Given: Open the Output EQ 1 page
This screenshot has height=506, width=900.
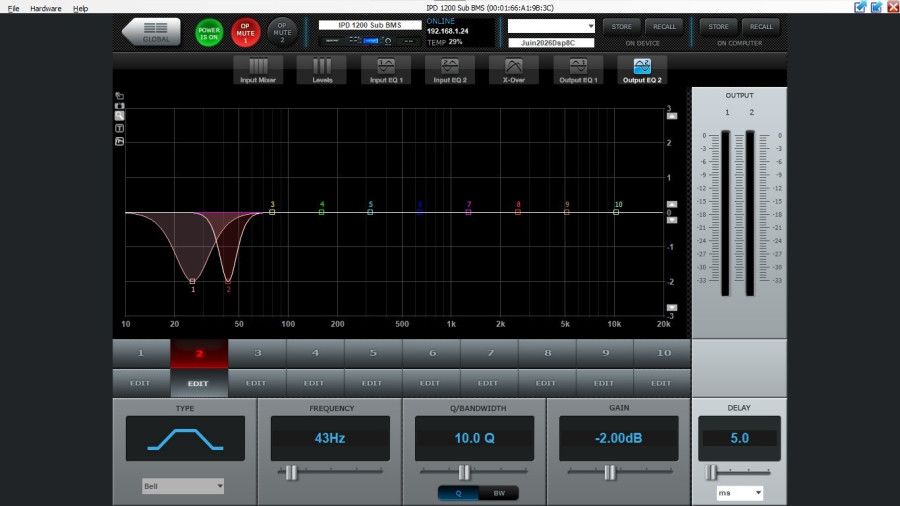Looking at the screenshot, I should [x=578, y=71].
